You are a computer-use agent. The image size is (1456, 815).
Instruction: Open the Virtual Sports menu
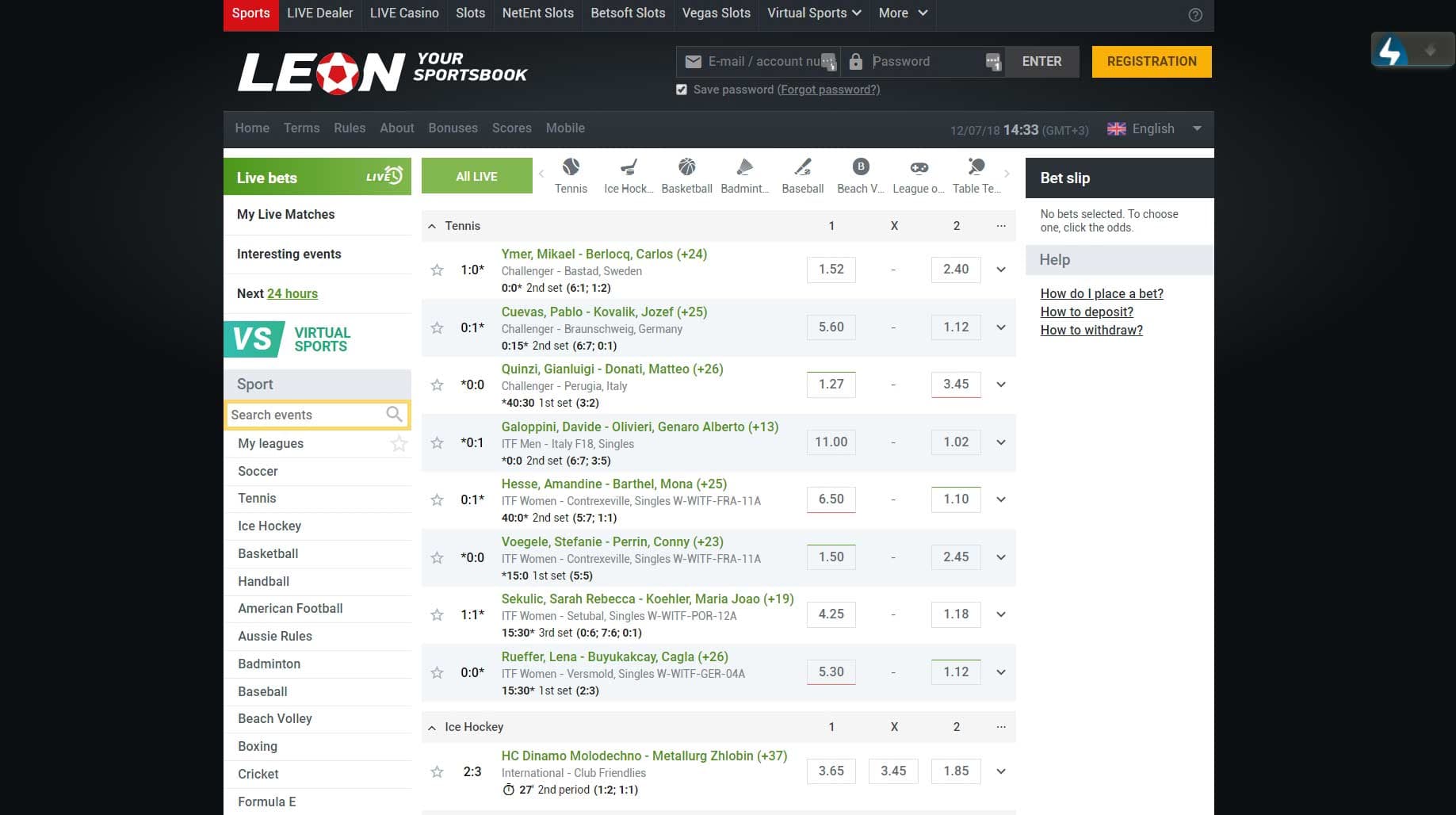814,13
